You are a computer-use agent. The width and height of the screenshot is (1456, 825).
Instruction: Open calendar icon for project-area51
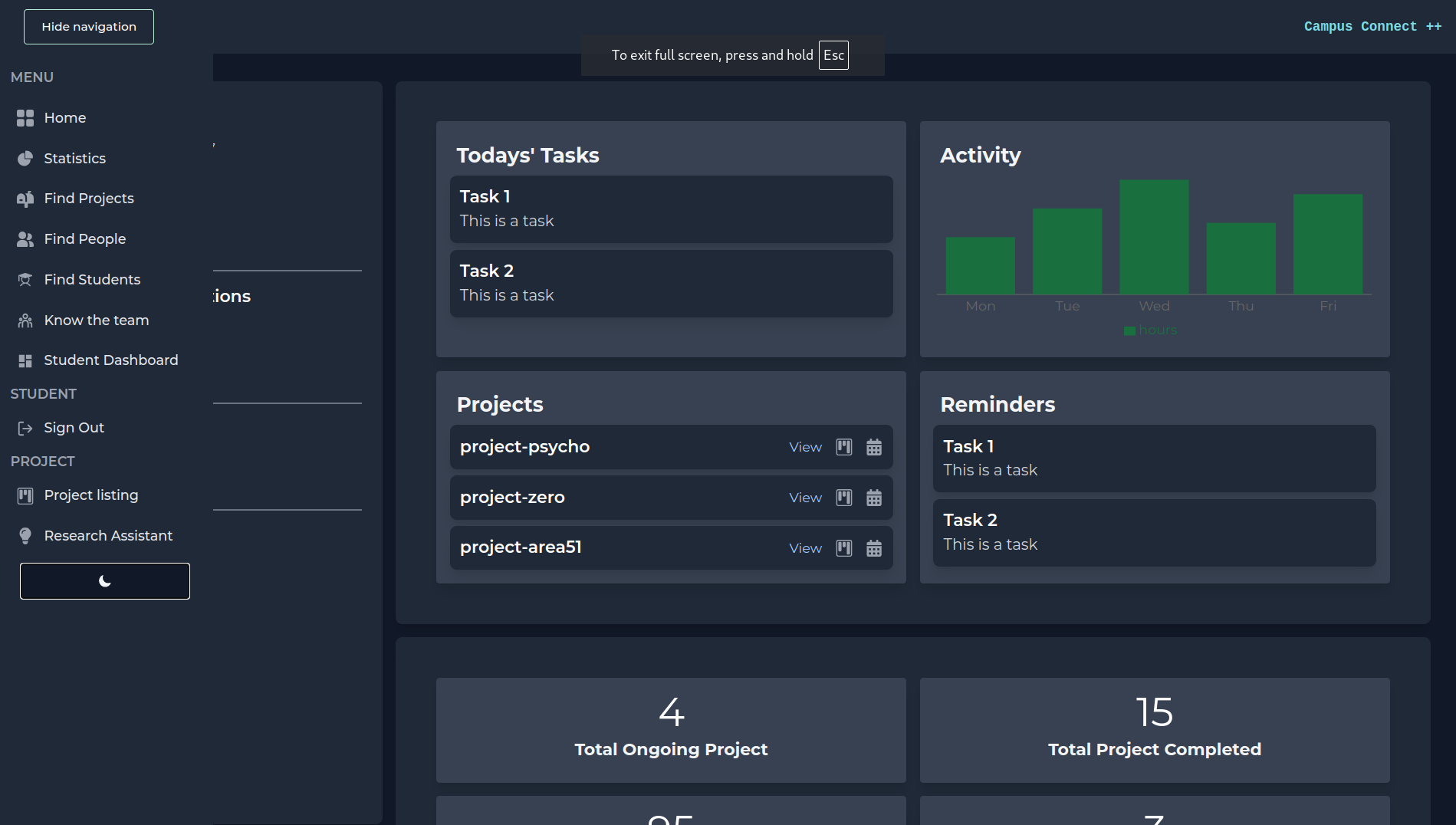(874, 548)
